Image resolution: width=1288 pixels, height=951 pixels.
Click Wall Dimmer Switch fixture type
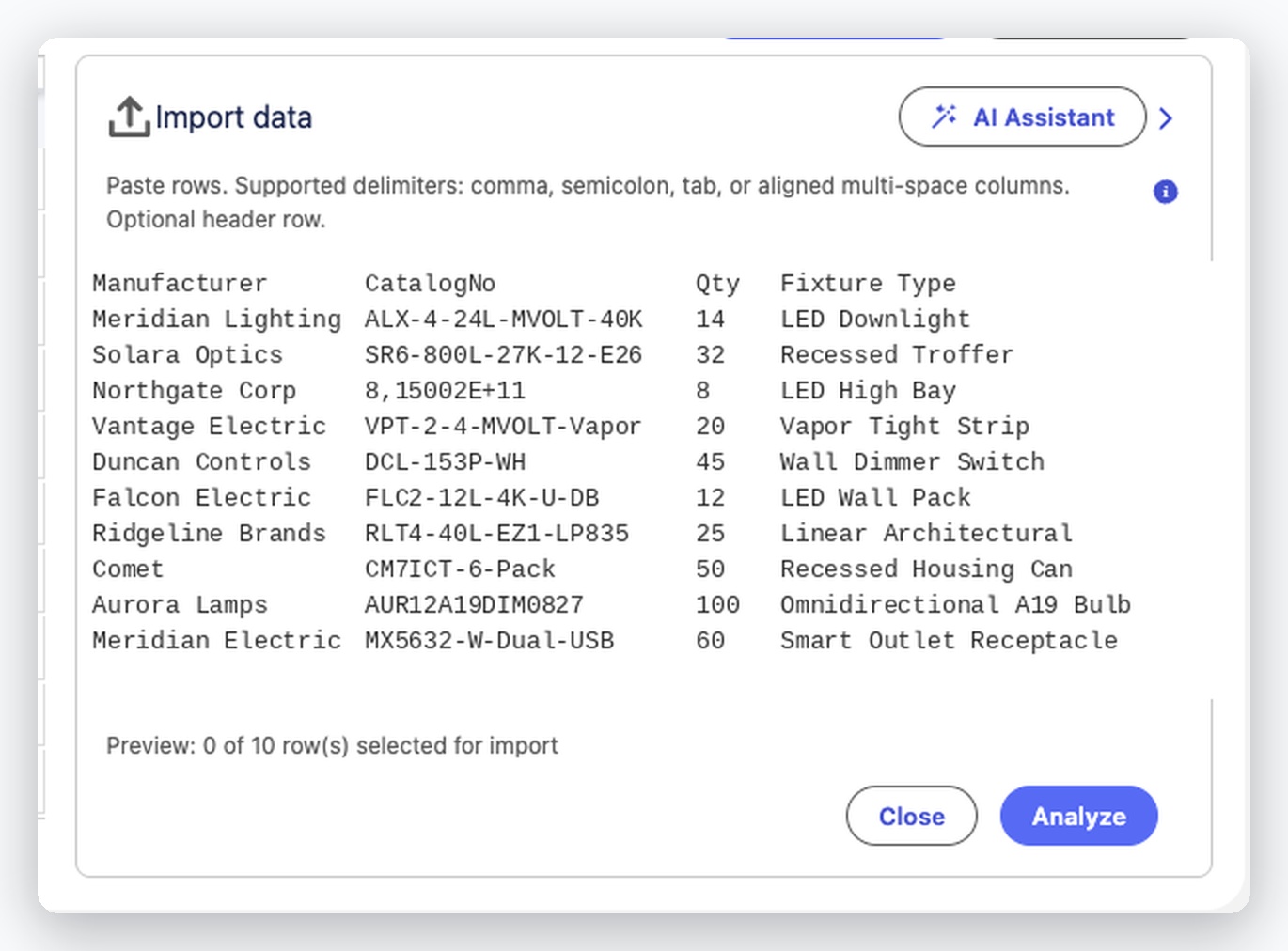pyautogui.click(x=912, y=461)
